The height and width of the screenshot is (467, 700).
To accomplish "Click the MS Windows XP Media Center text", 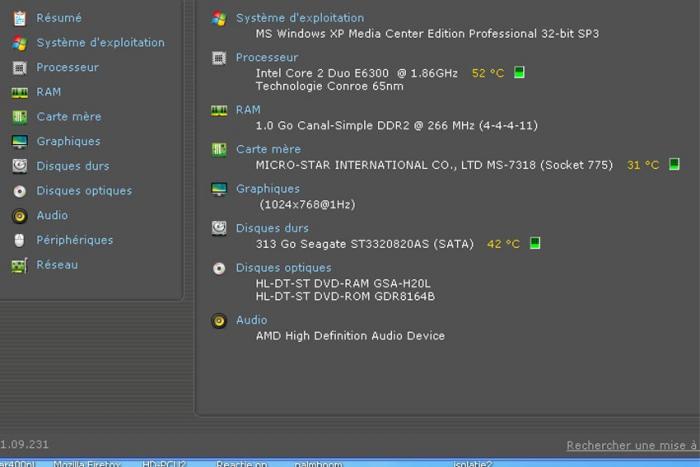I will pyautogui.click(x=427, y=34).
